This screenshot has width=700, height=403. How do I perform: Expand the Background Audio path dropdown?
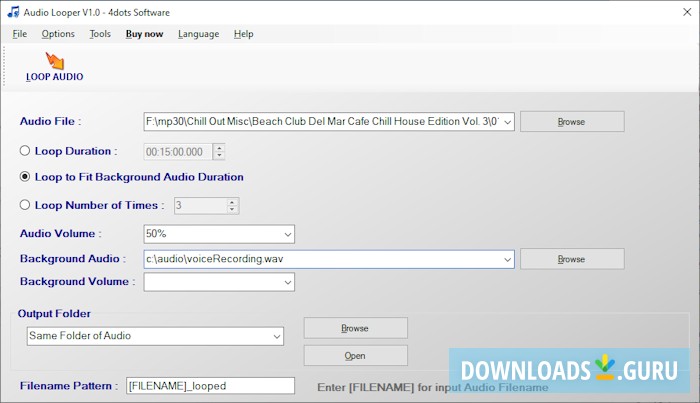pyautogui.click(x=508, y=259)
